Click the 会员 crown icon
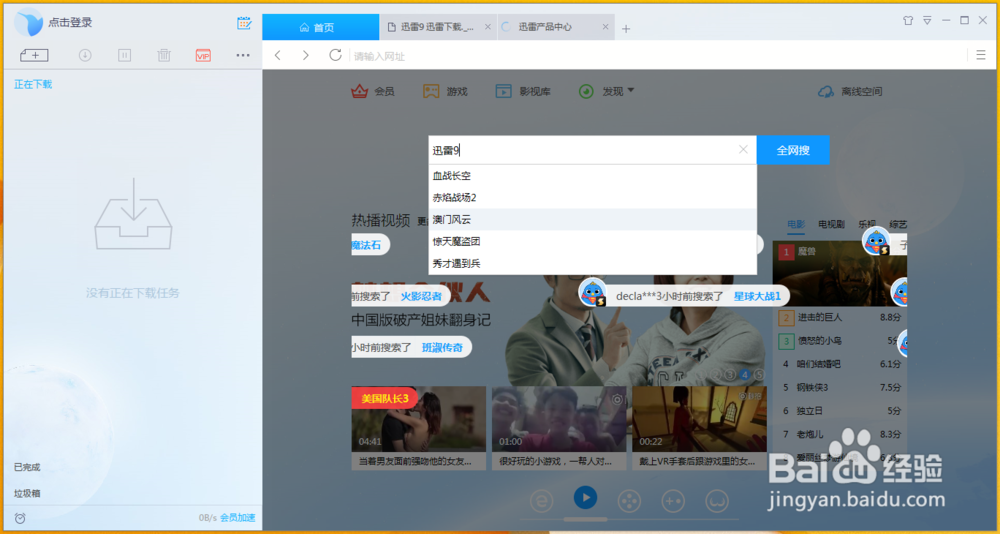This screenshot has width=1000, height=534. (x=360, y=91)
